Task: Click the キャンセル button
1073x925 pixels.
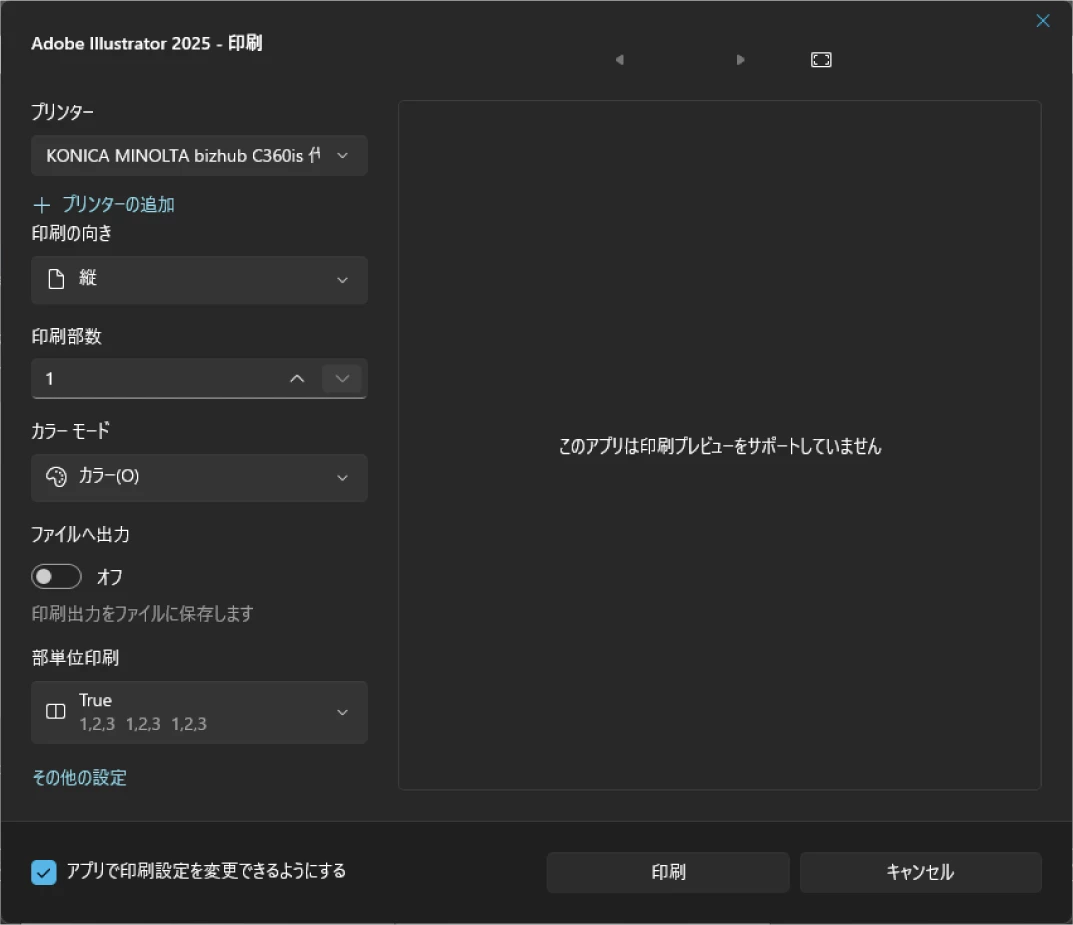Action: (x=920, y=872)
